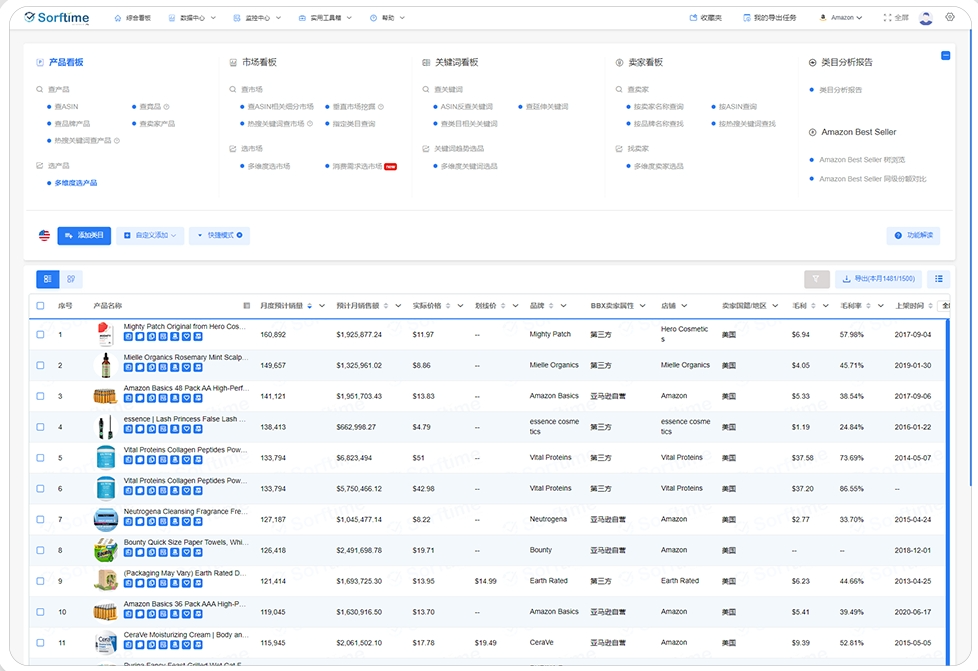
Task: Tick the checkbox for row 5 Vital Proteins
Action: 41,458
